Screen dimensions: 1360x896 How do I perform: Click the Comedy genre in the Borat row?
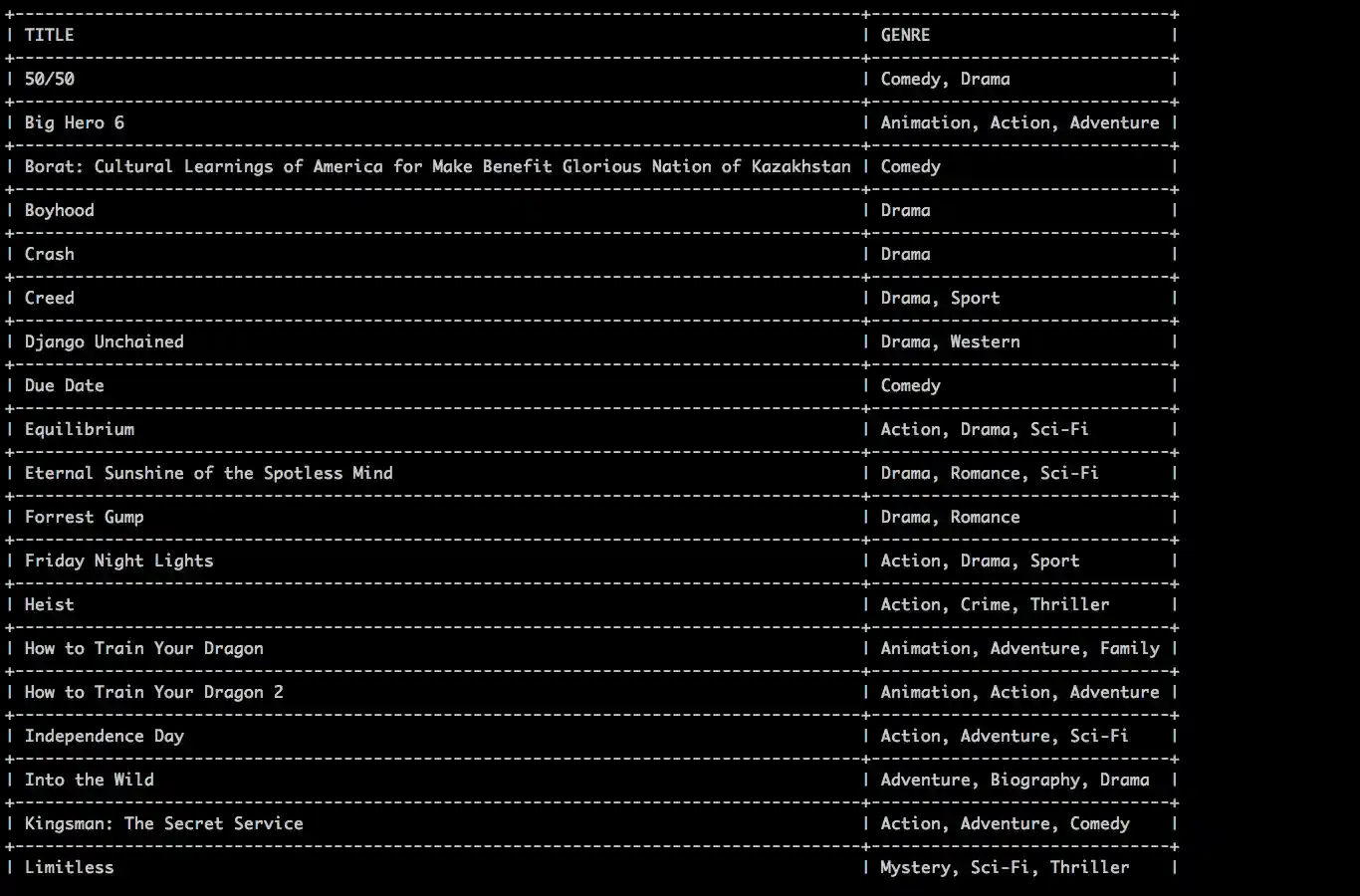coord(910,166)
